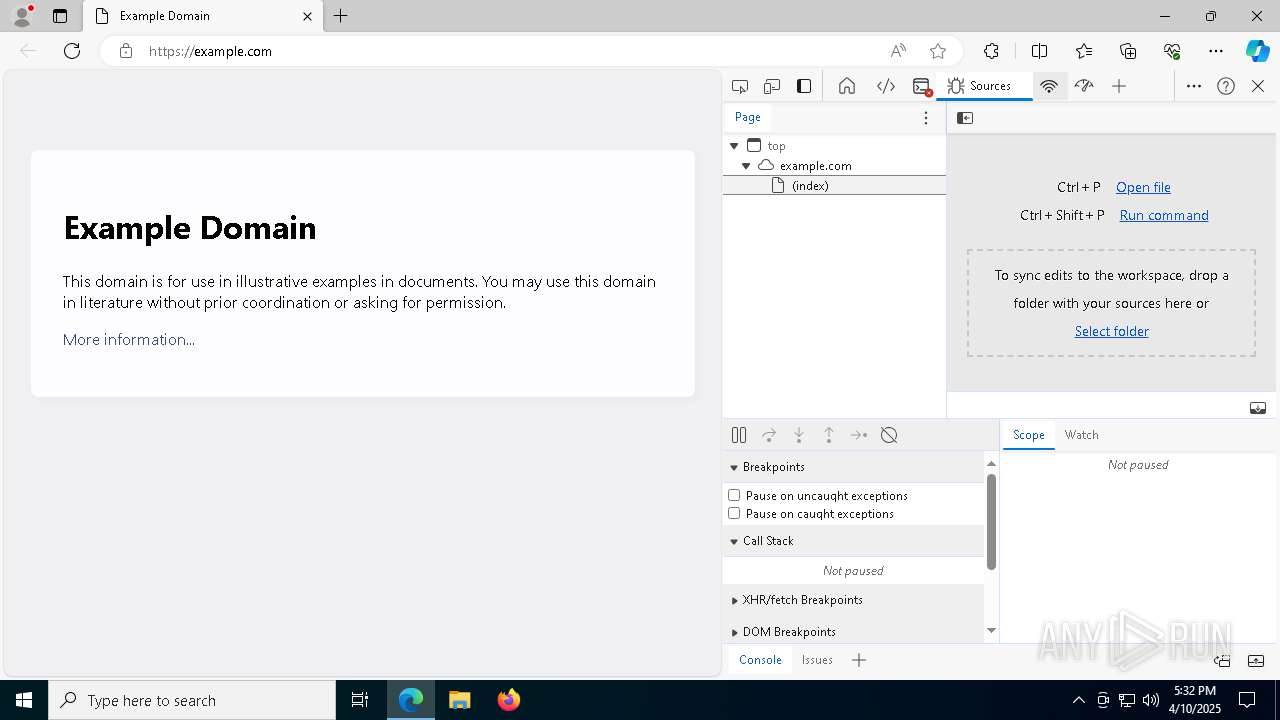Deactivate breakpoints icon
Screen dimensions: 1280x720
[x=889, y=435]
